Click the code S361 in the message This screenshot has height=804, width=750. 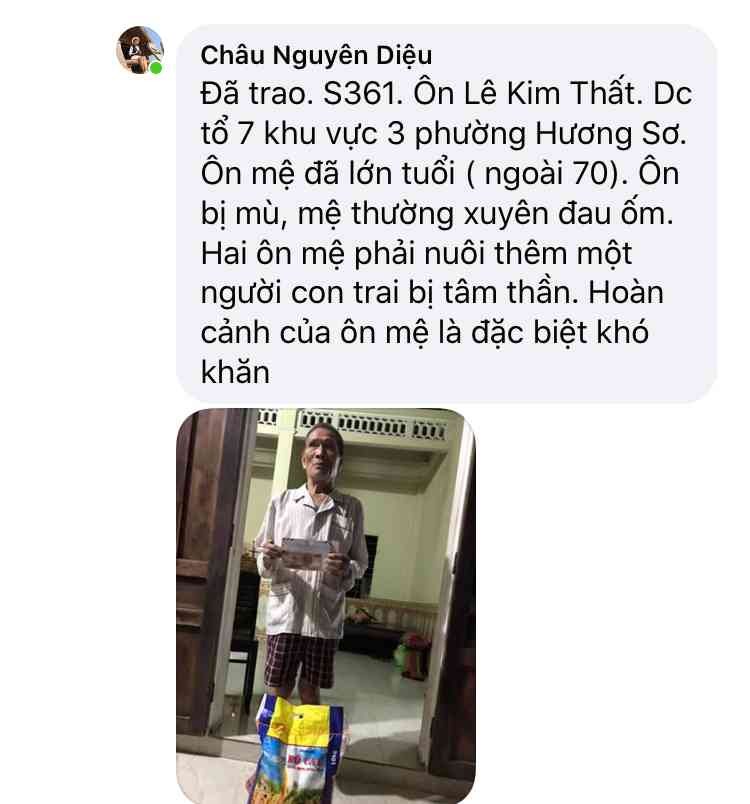[x=363, y=94]
